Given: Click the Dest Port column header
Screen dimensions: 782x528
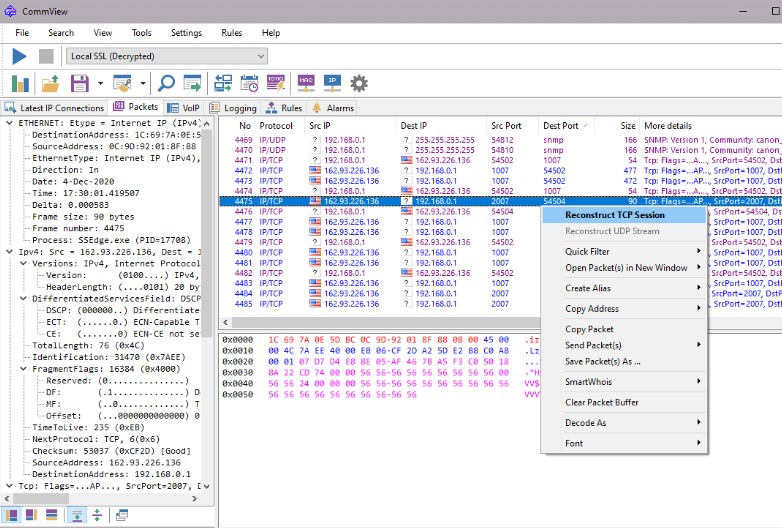Looking at the screenshot, I should (x=561, y=126).
